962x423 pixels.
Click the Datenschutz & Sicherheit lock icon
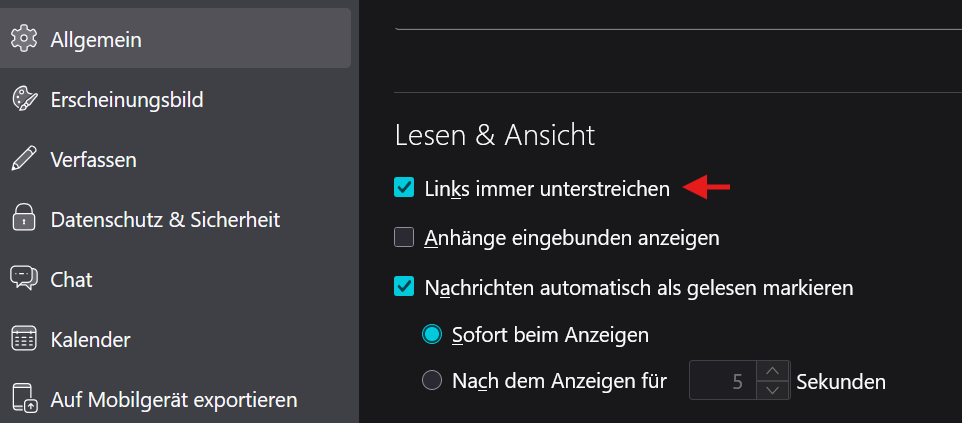[x=23, y=219]
